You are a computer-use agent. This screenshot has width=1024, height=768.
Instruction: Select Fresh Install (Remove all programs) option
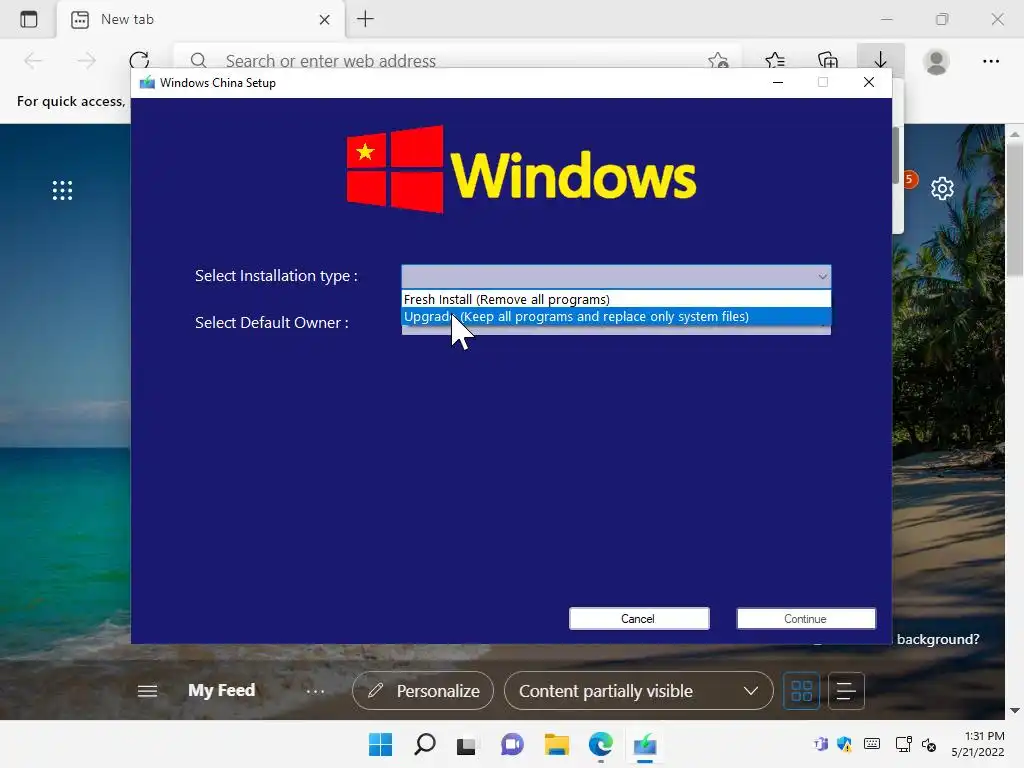point(616,299)
